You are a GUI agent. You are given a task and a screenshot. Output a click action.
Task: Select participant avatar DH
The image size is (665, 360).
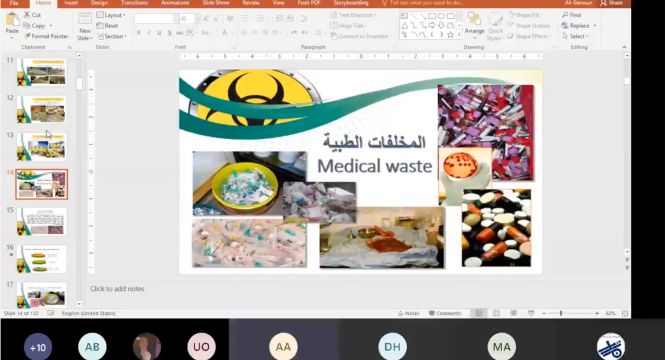[x=392, y=347]
